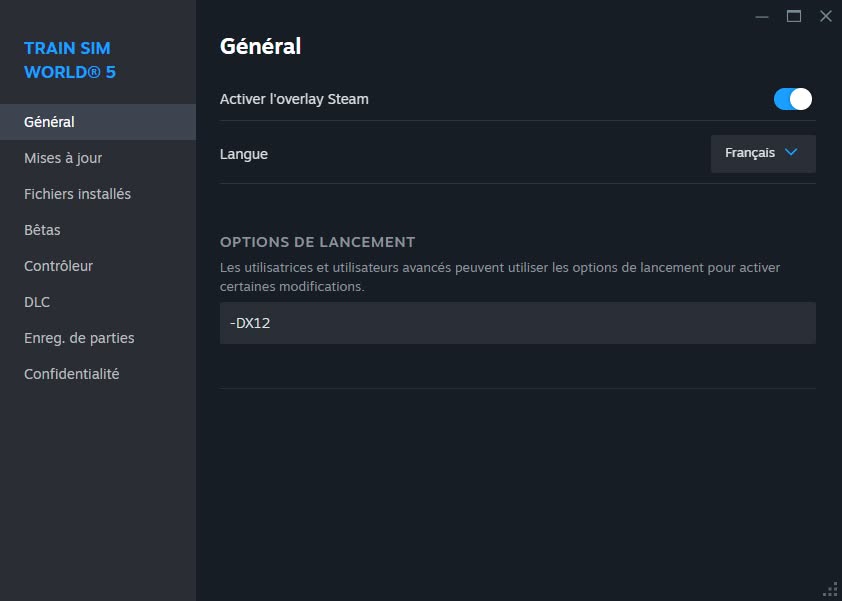842x601 pixels.
Task: Click the launch options field containing -DX12
Action: click(x=518, y=323)
